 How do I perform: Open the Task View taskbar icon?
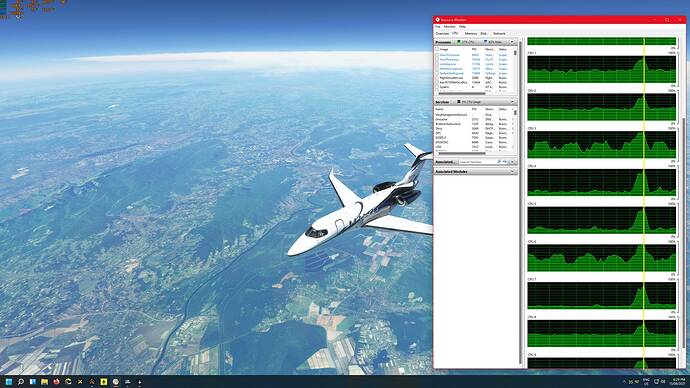(x=33, y=381)
